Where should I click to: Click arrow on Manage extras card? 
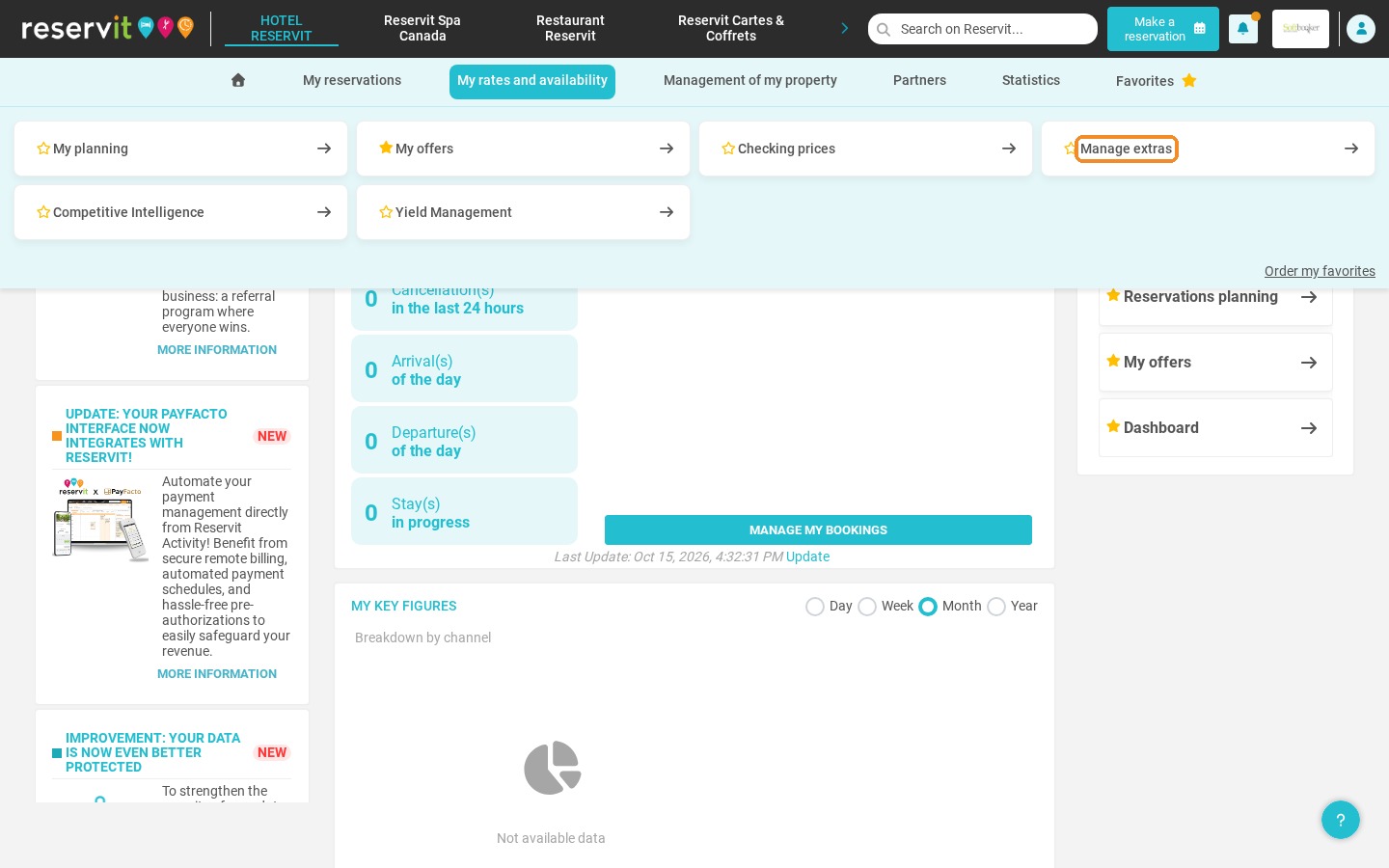pos(1351,149)
